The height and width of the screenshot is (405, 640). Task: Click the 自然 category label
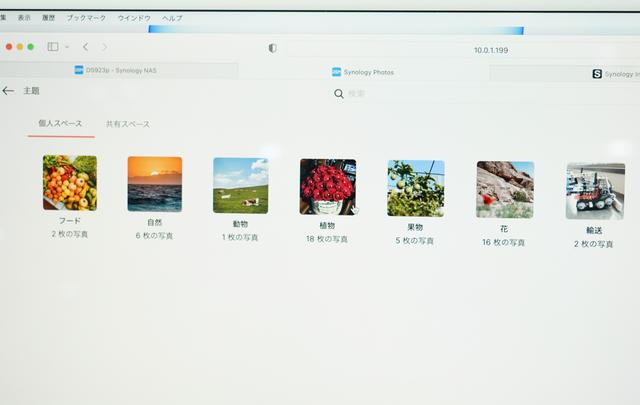click(x=155, y=223)
